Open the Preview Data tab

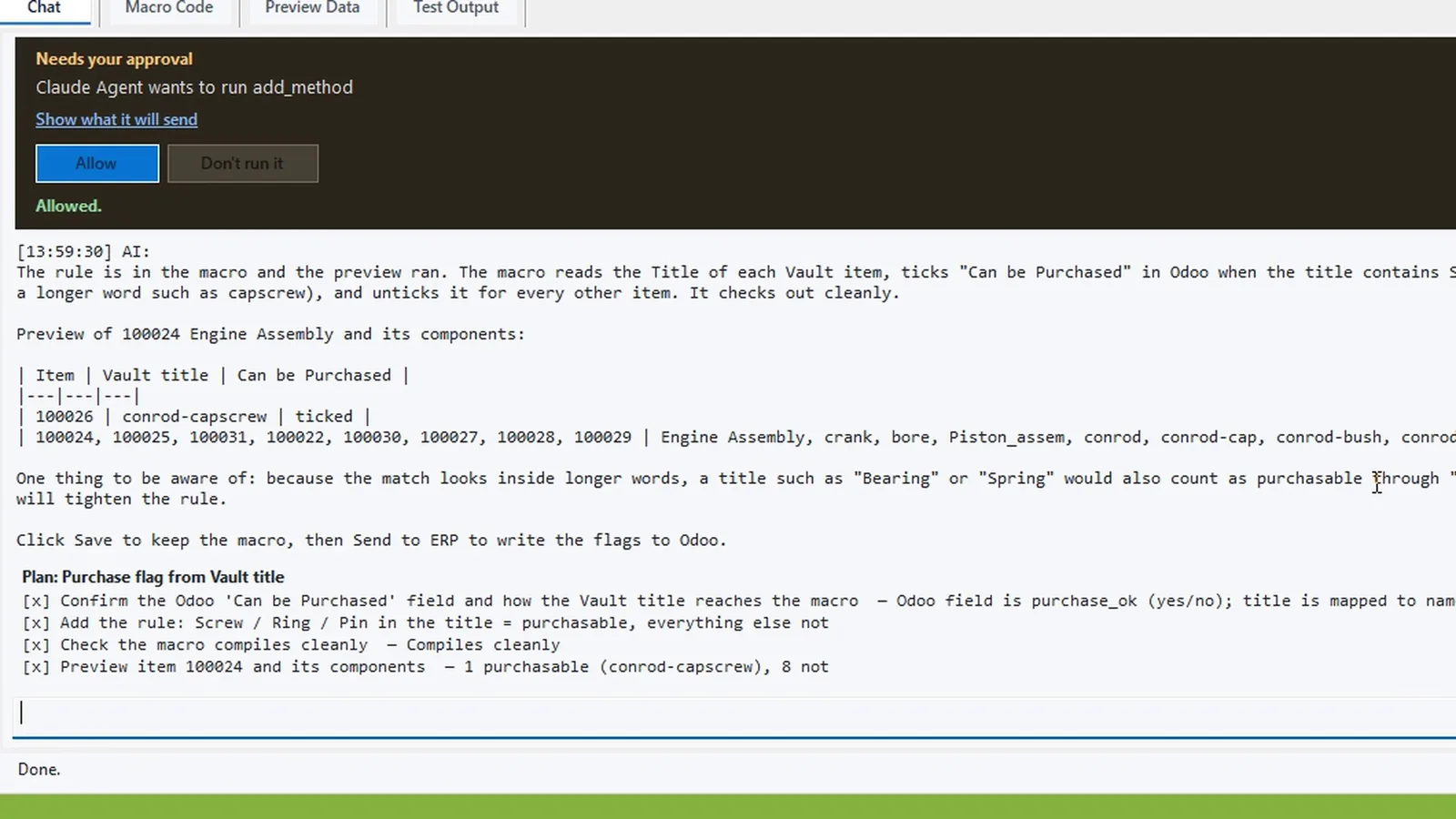coord(312,8)
